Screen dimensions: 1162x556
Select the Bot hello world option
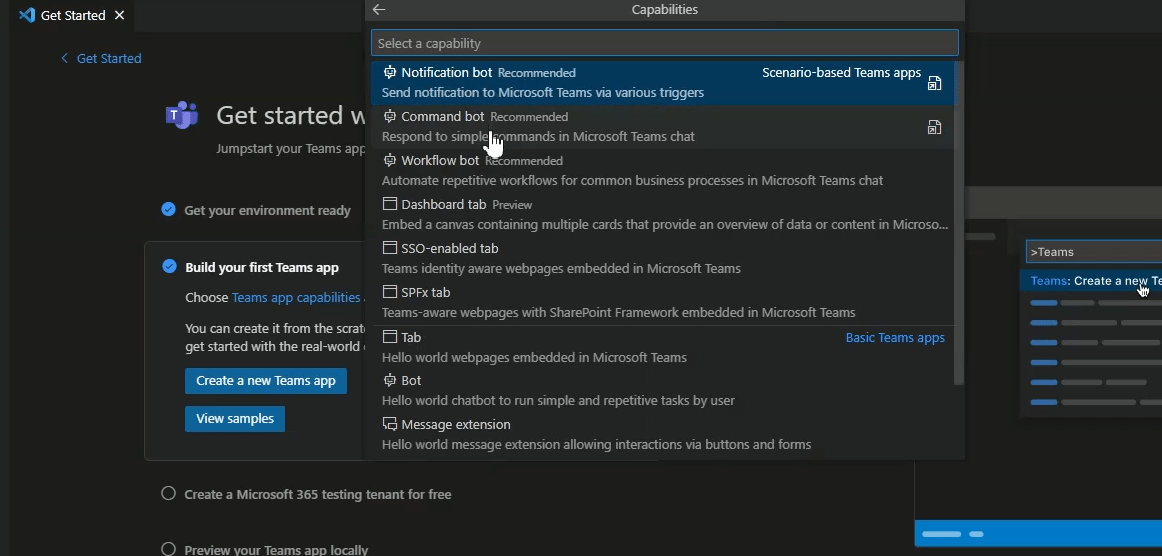click(664, 391)
